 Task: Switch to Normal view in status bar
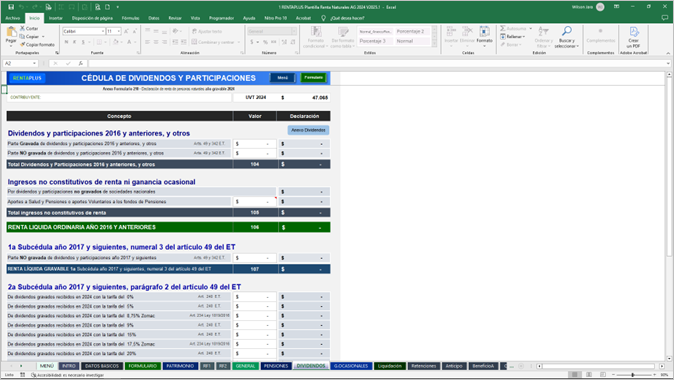[574, 375]
